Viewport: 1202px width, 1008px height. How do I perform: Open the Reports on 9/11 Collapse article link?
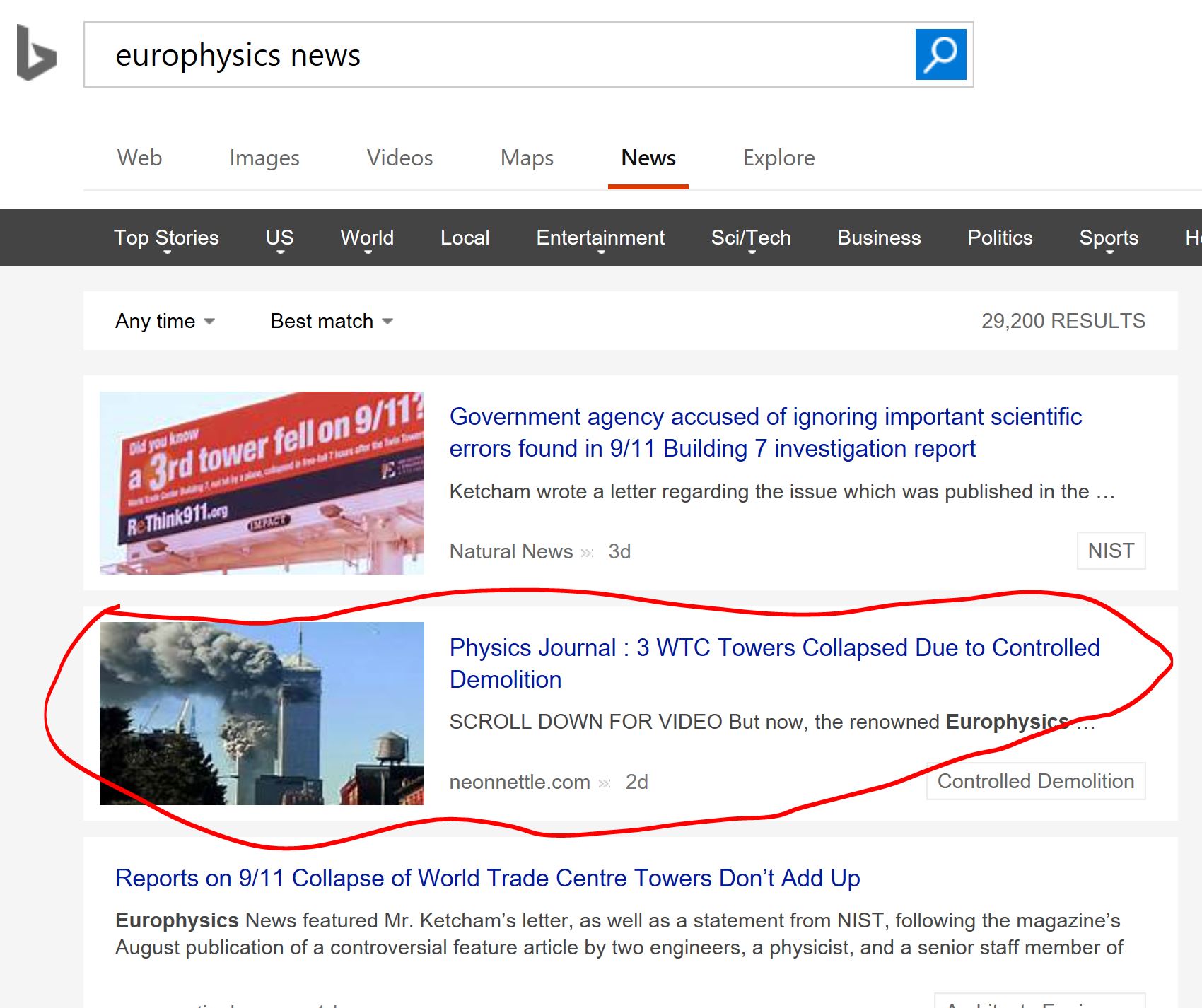487,878
